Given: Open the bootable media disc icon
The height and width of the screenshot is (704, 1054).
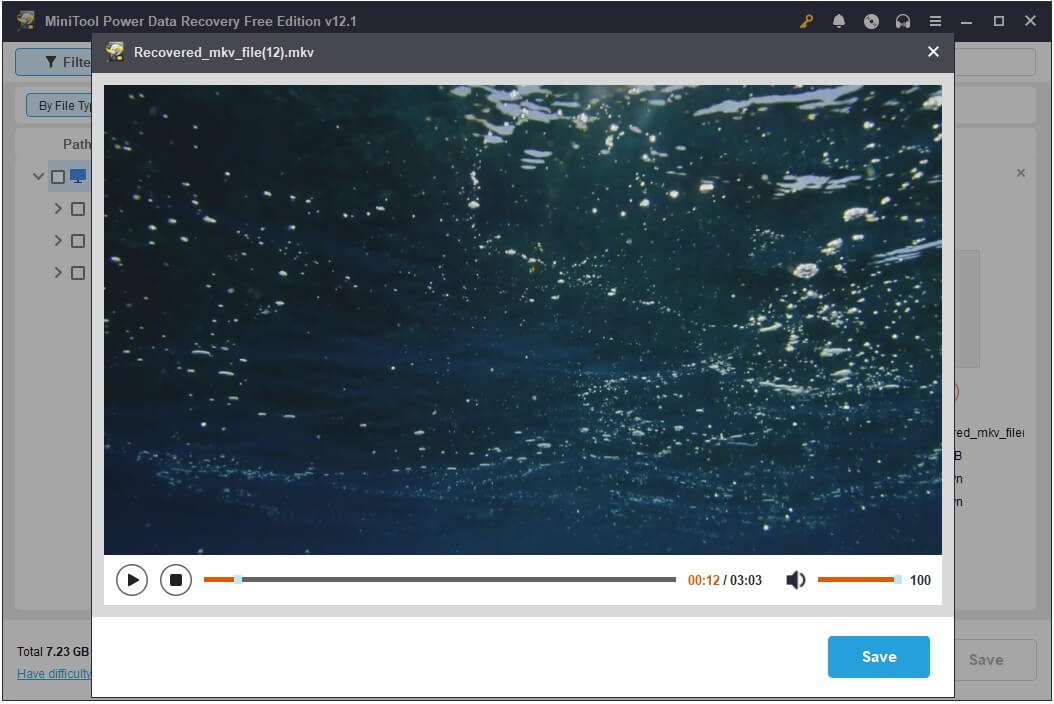Looking at the screenshot, I should pyautogui.click(x=871, y=22).
